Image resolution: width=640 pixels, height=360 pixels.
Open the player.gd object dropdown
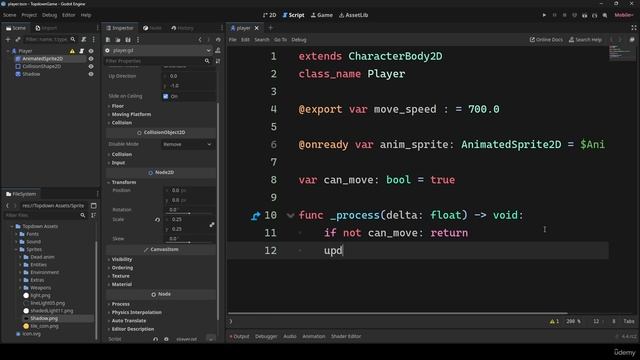click(159, 50)
